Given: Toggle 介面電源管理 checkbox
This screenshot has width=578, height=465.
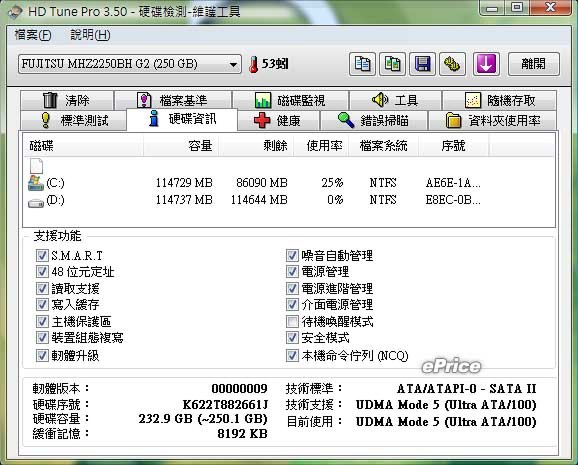Looking at the screenshot, I should coord(292,305).
